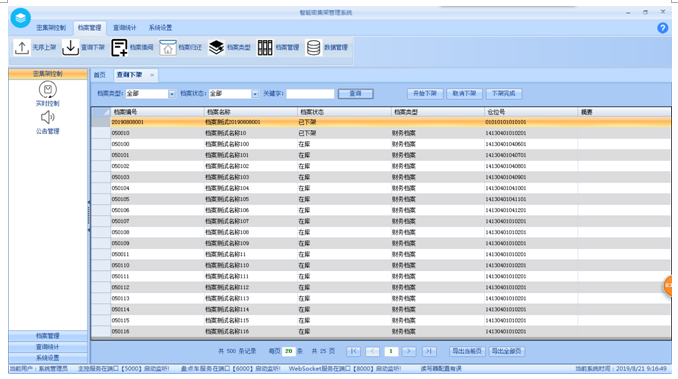Click the 查询 search button

355,93
